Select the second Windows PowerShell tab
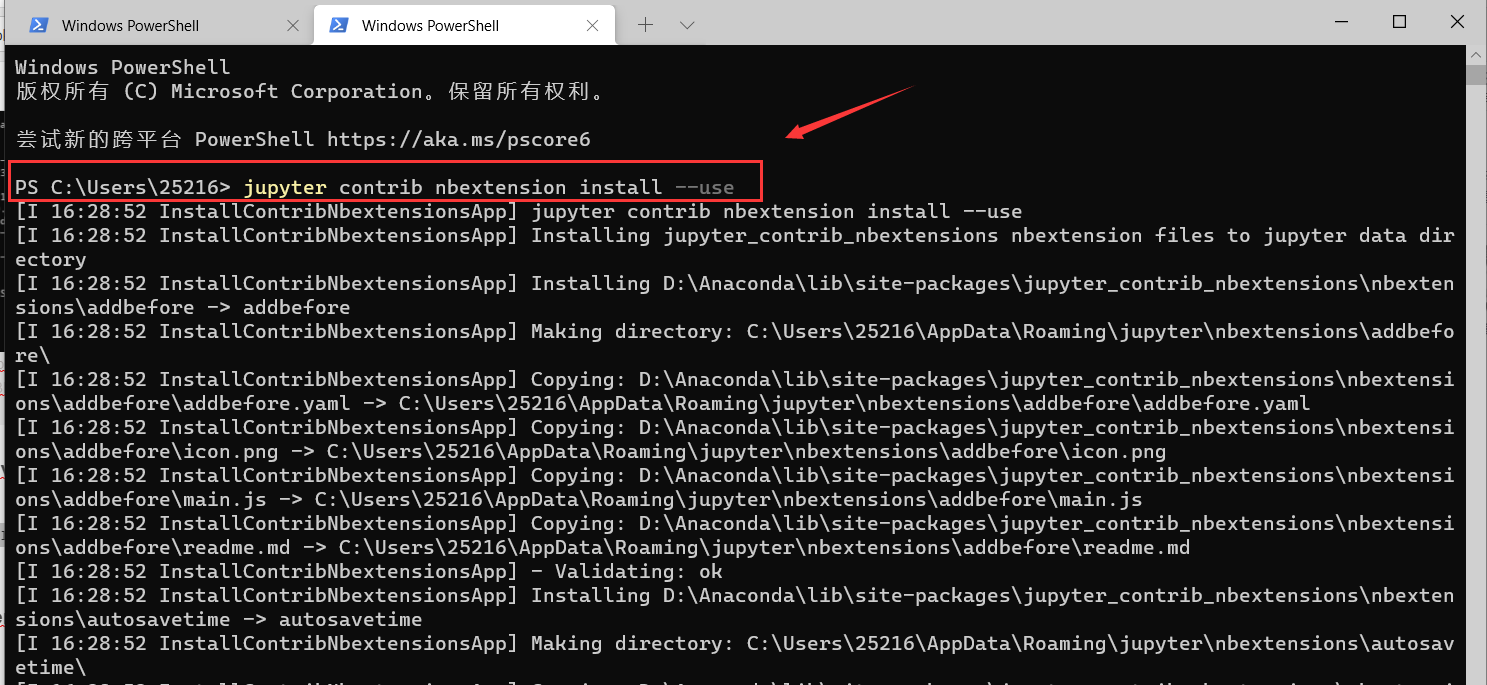Screen dimensions: 1487x685 pyautogui.click(x=430, y=25)
